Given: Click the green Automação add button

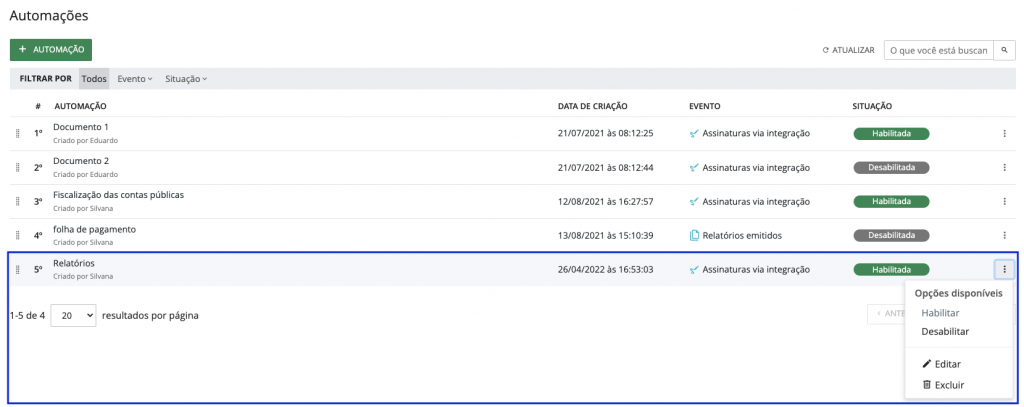Looking at the screenshot, I should tap(51, 49).
